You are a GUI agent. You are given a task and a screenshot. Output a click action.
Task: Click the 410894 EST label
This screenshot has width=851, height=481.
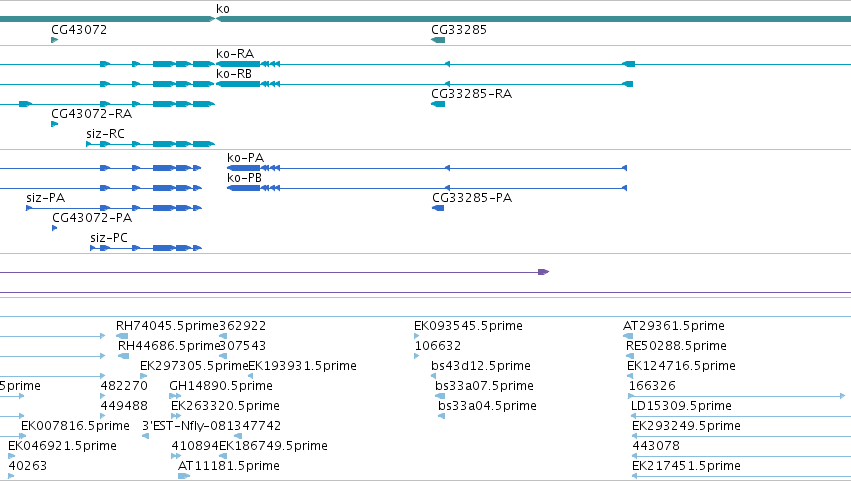pos(195,447)
